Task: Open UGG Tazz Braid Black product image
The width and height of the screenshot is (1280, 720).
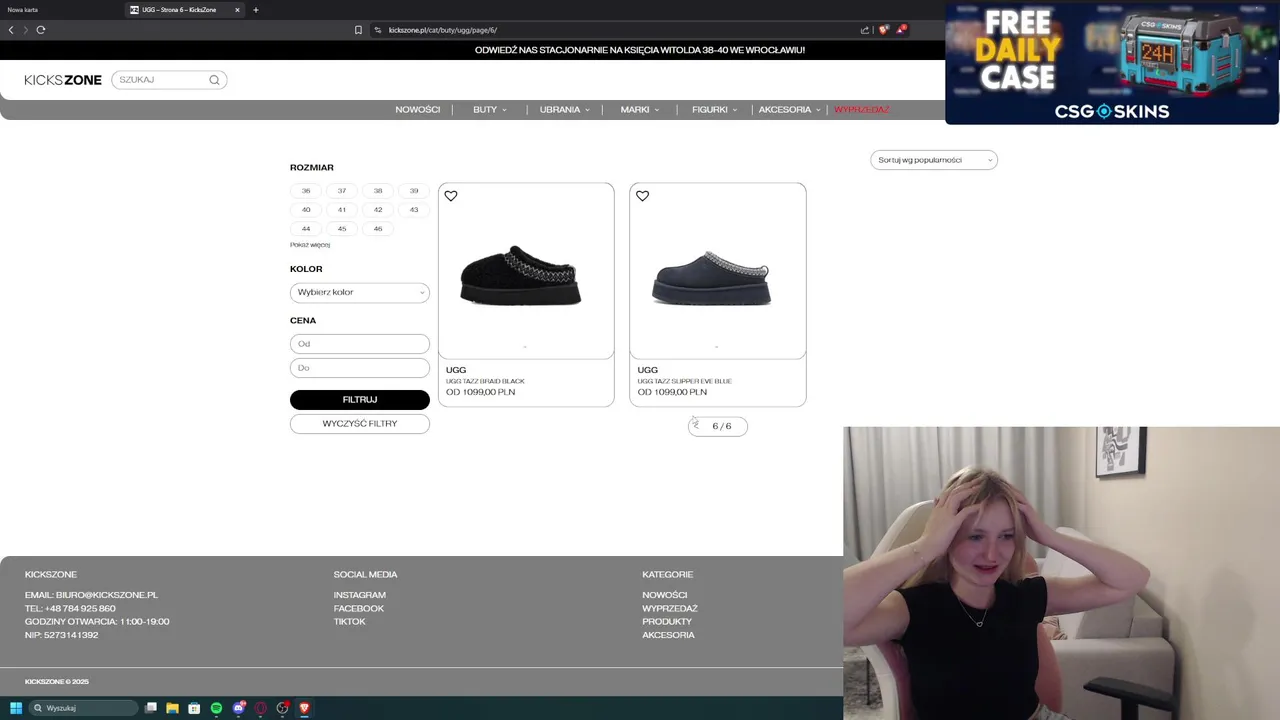Action: coord(526,271)
